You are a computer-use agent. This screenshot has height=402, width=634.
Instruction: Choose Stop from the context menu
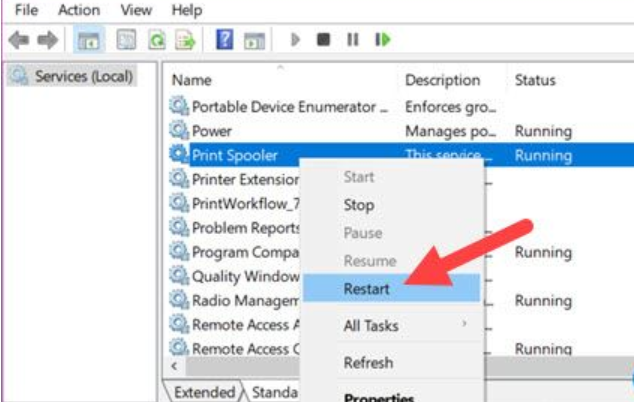pyautogui.click(x=391, y=205)
